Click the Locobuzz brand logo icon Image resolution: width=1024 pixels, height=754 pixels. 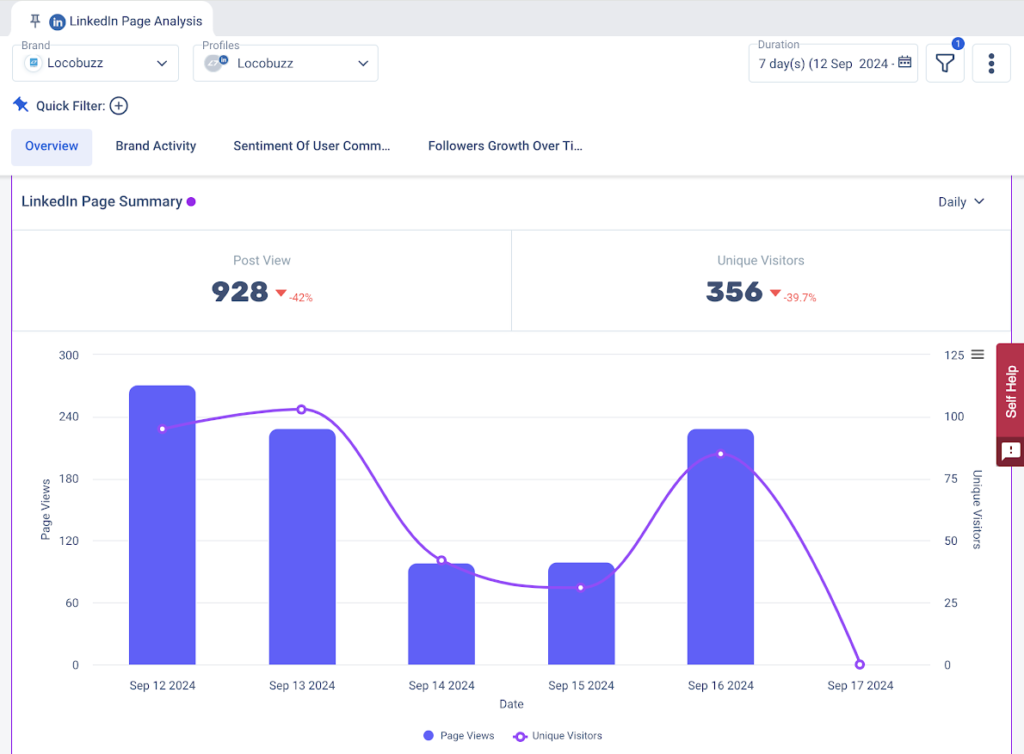pyautogui.click(x=33, y=63)
